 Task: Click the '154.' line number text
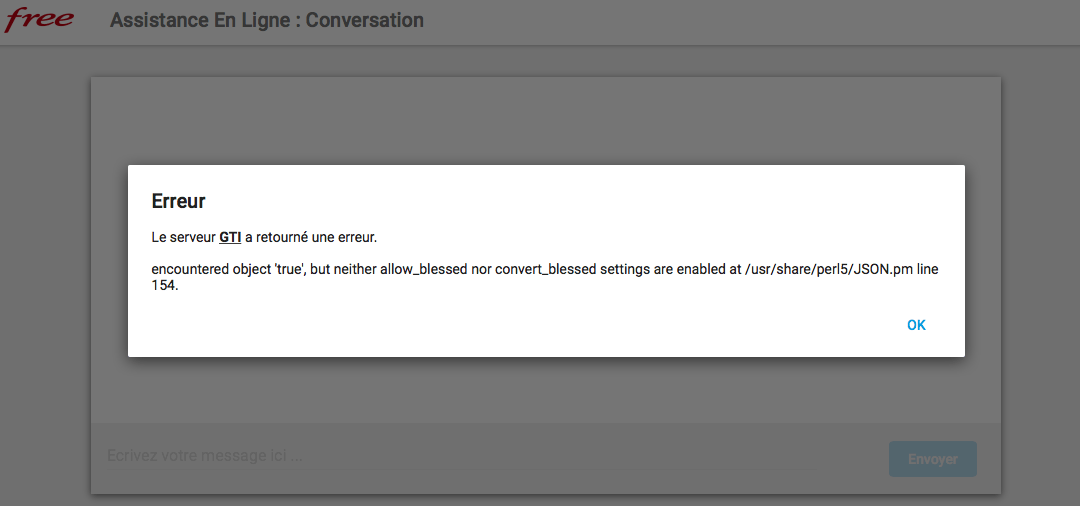164,285
